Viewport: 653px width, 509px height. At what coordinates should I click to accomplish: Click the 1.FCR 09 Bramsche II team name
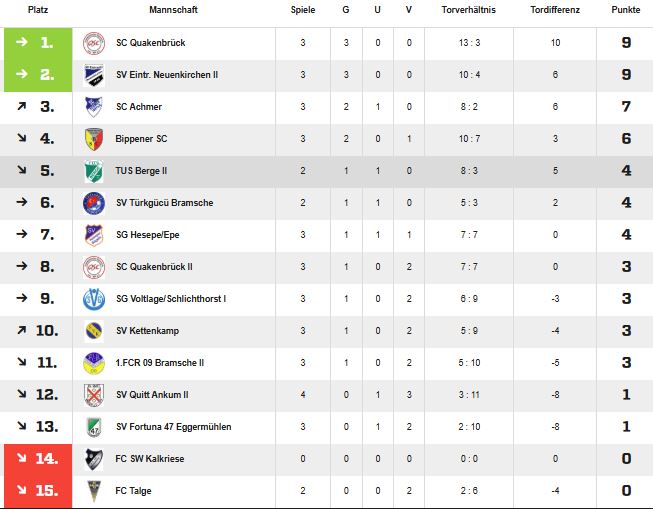(x=160, y=363)
